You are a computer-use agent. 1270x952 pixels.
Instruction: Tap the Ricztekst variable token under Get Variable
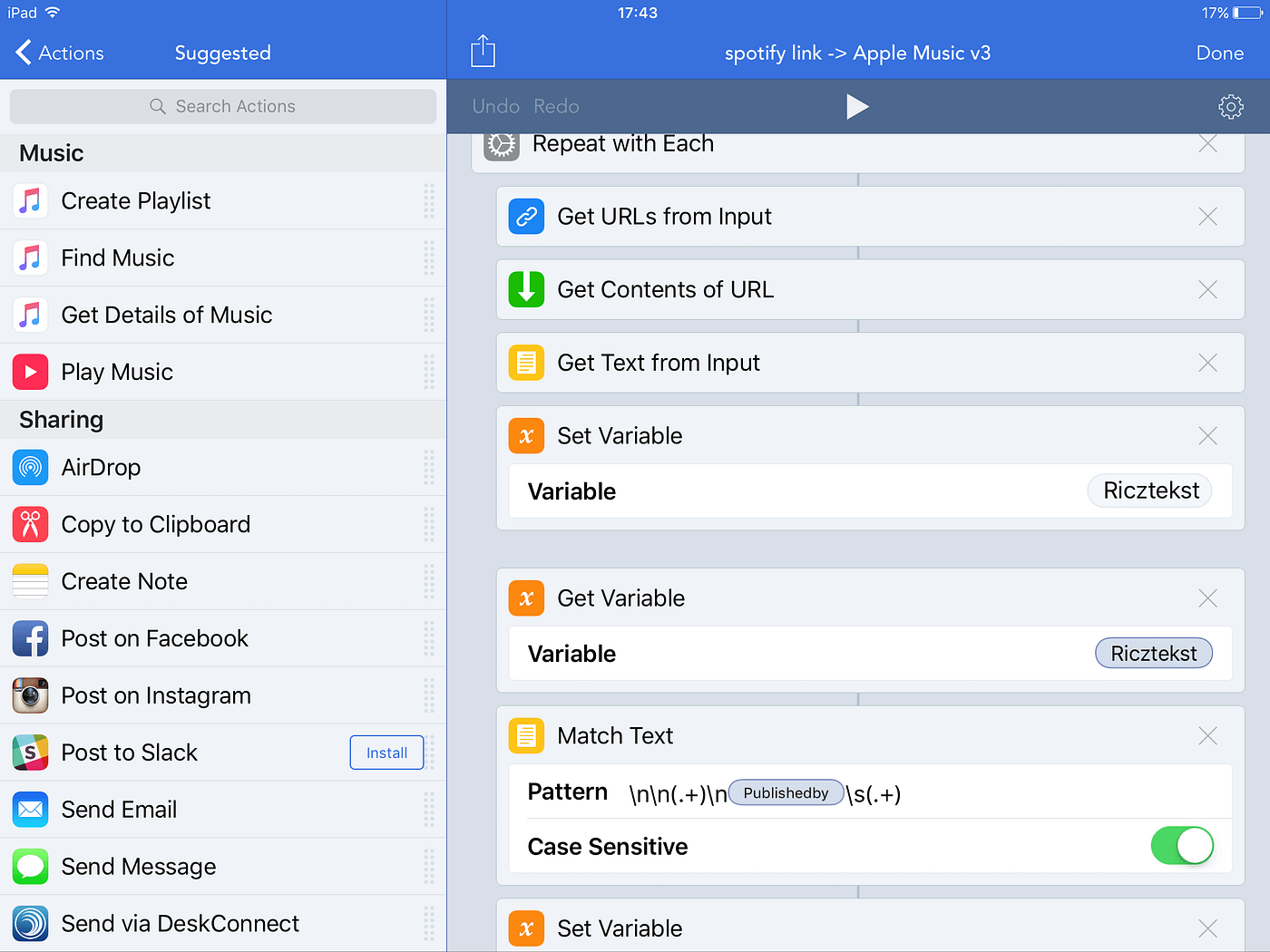tap(1153, 653)
